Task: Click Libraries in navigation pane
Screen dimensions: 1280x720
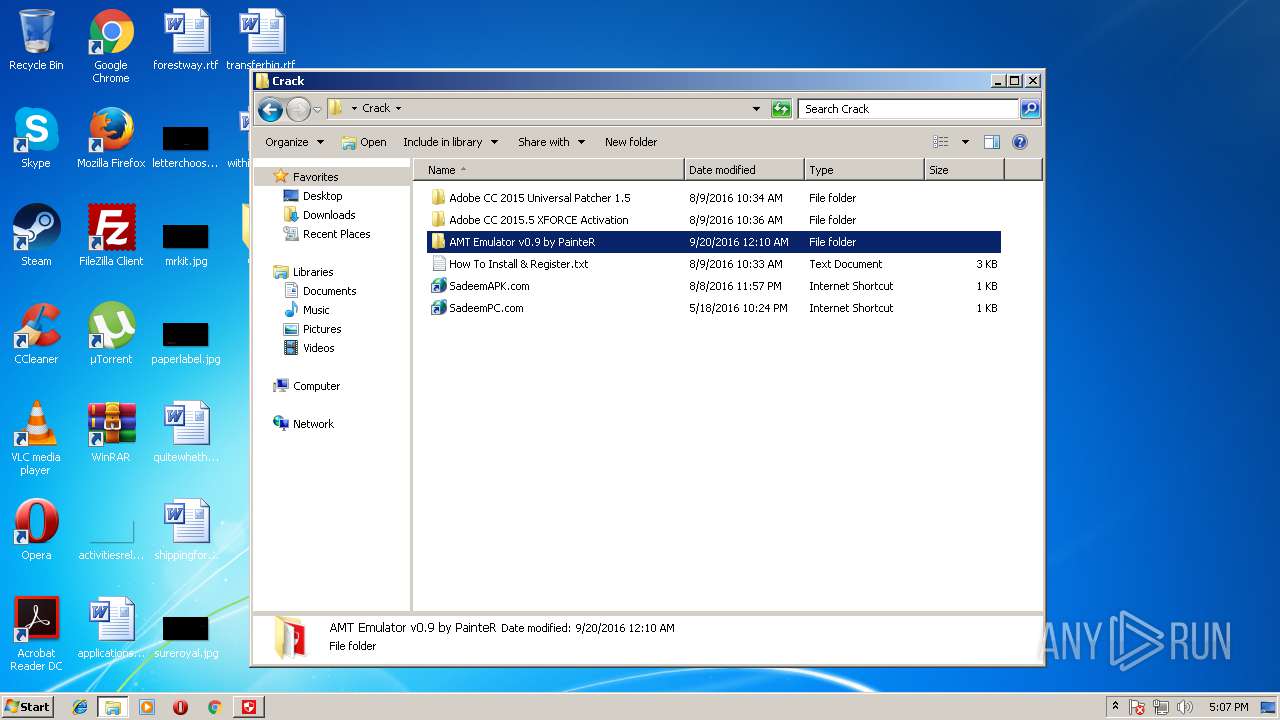Action: (312, 272)
